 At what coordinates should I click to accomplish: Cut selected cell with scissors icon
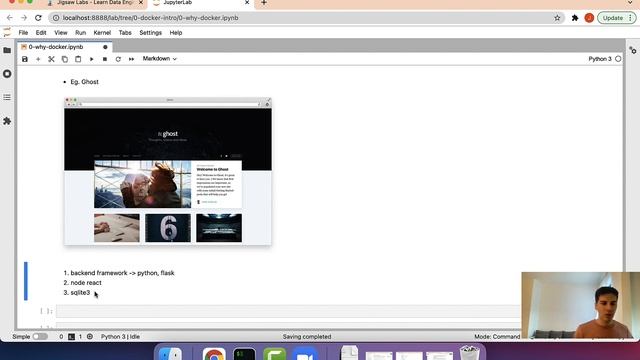click(51, 59)
